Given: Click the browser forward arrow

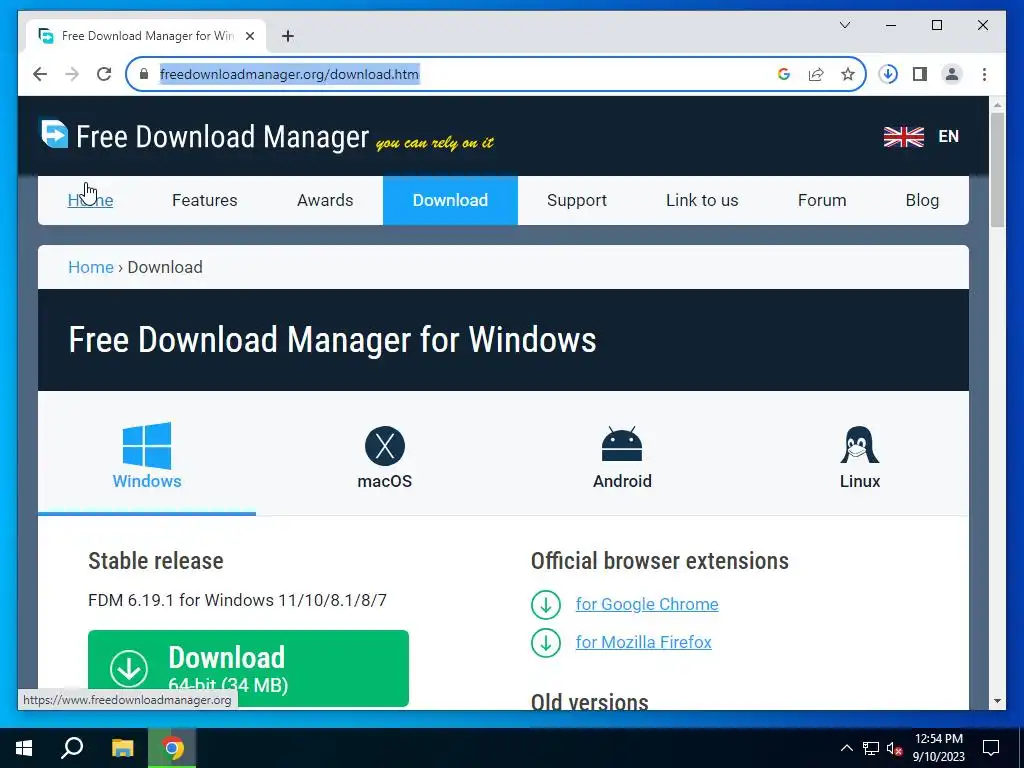Looking at the screenshot, I should [72, 74].
